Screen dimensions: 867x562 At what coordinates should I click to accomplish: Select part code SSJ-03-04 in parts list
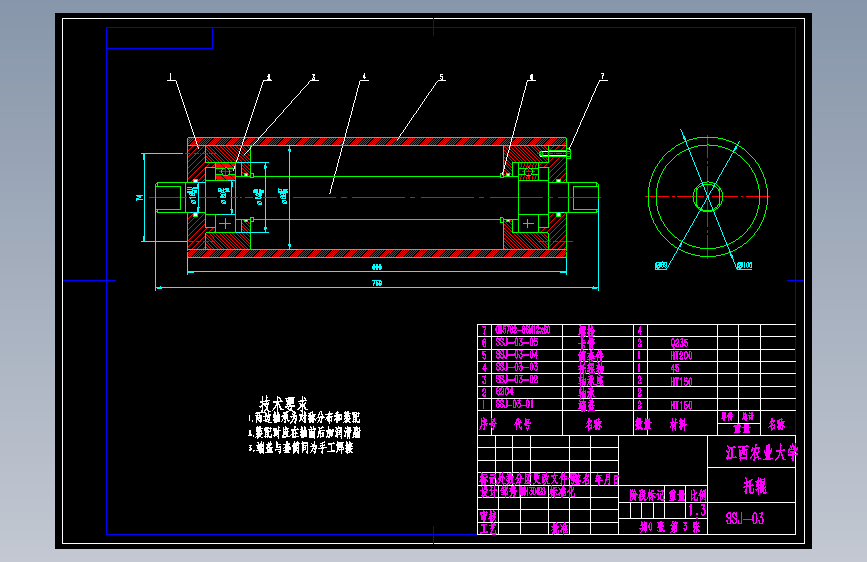[517, 355]
